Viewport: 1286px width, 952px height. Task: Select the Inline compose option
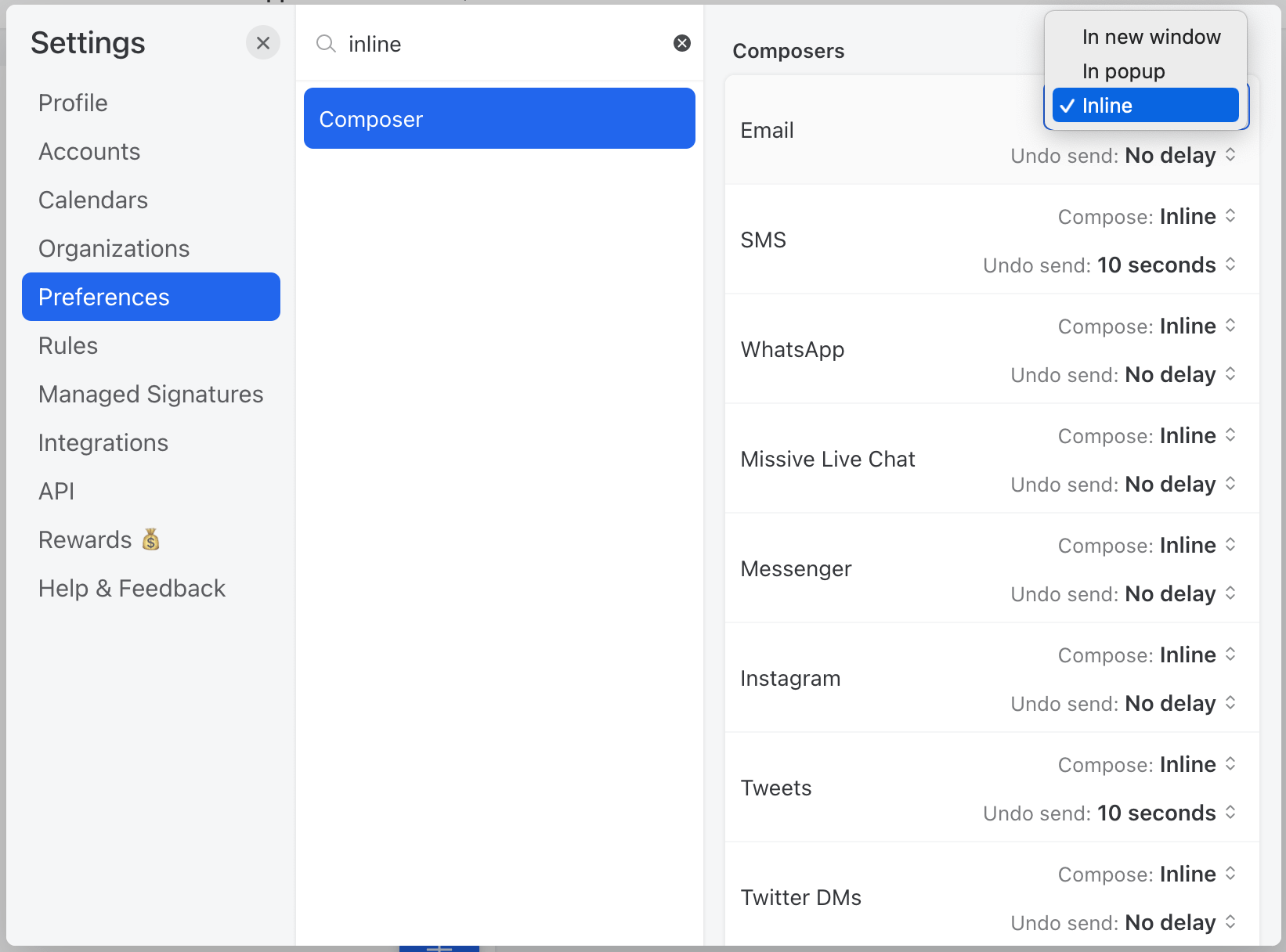point(1143,105)
